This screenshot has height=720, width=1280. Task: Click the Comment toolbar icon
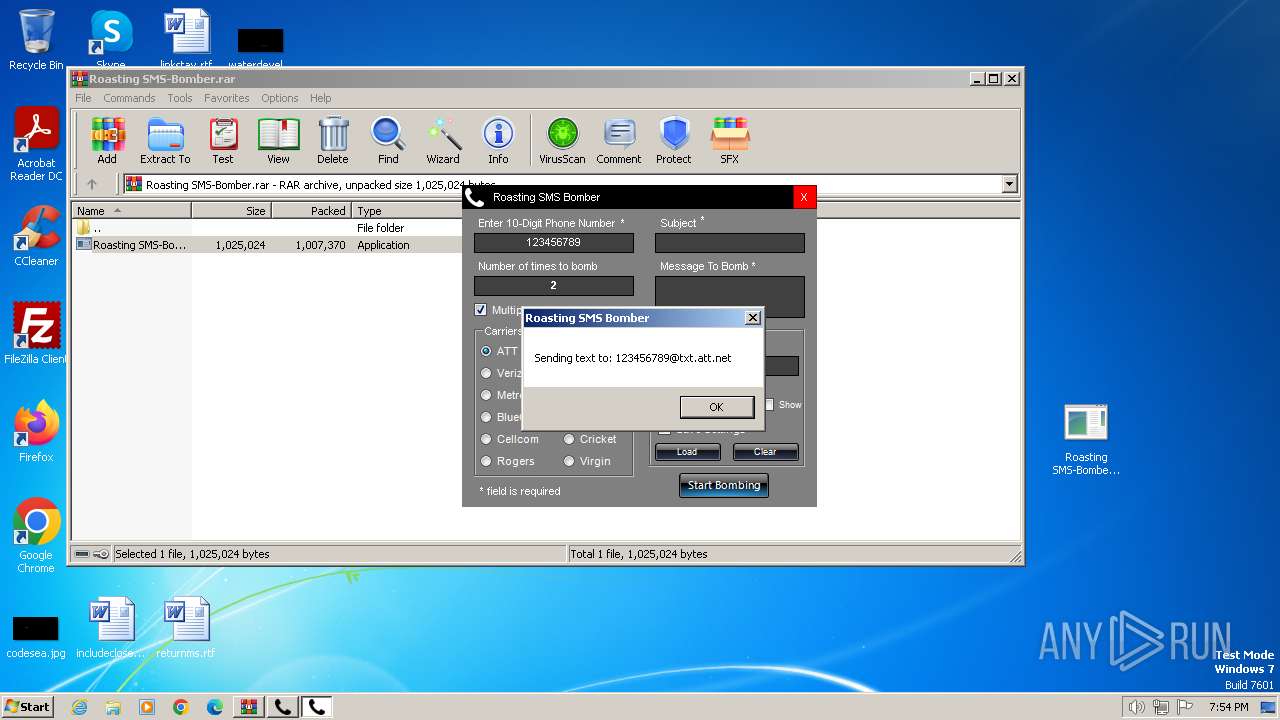619,140
